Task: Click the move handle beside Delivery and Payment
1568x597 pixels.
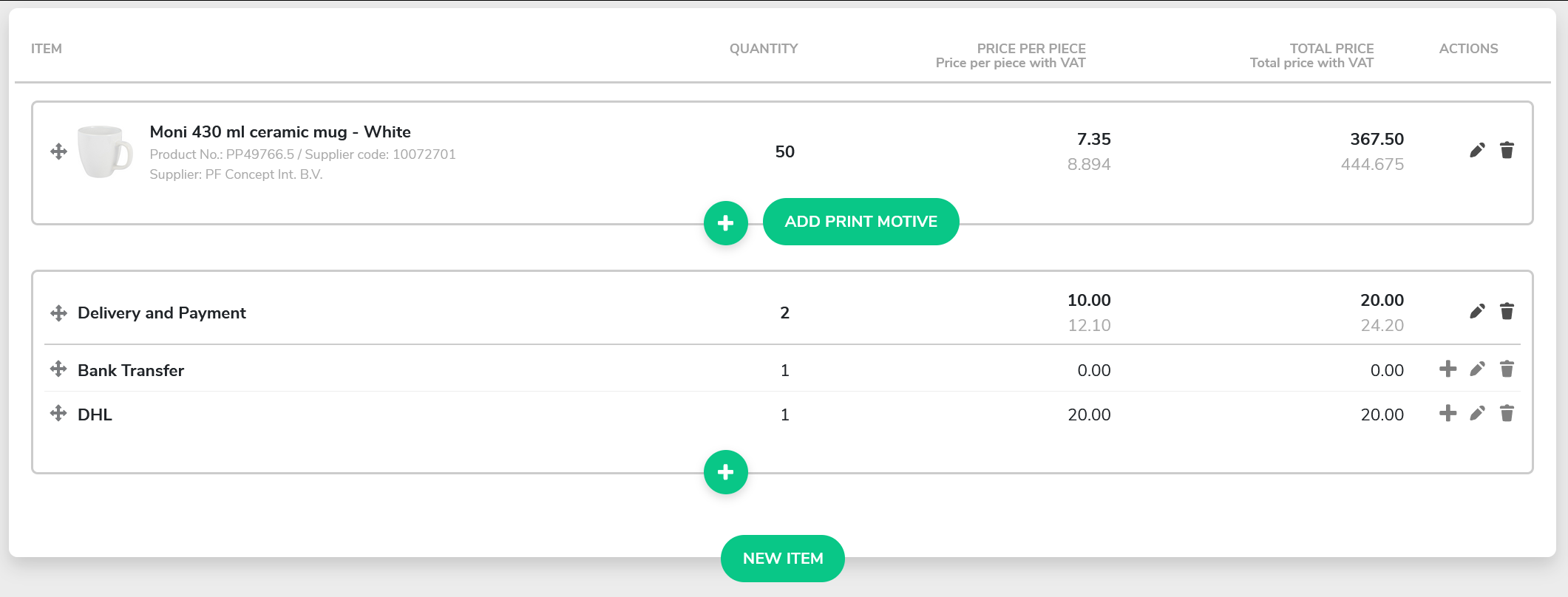Action: coord(58,313)
